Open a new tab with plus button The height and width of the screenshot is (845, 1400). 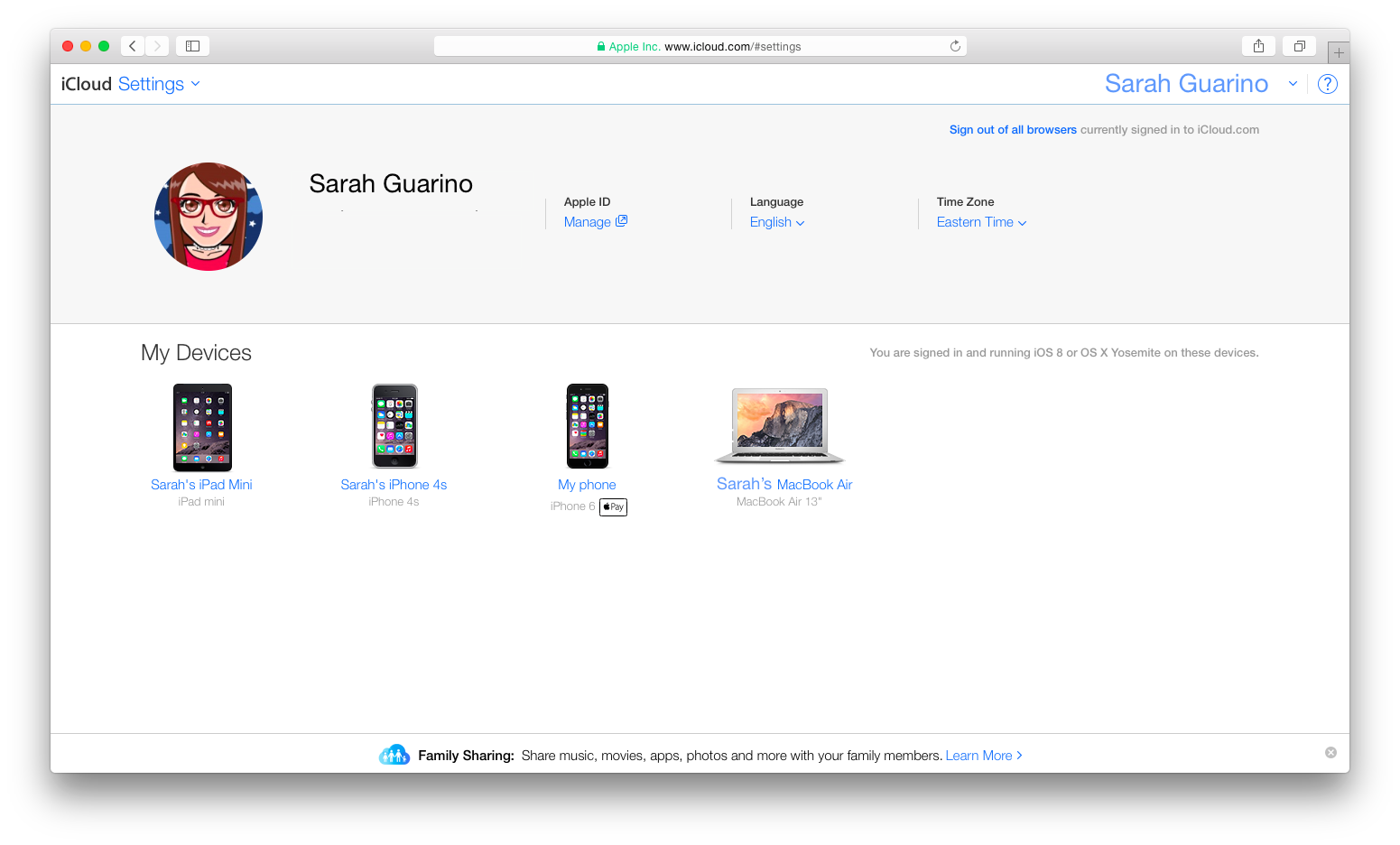1339,53
